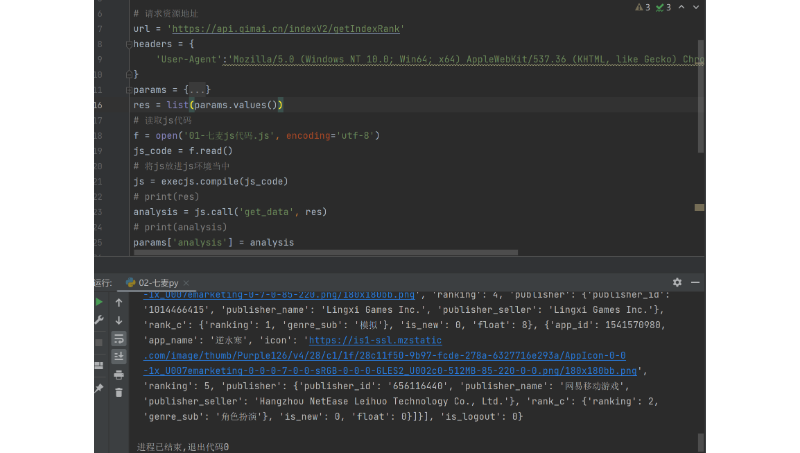
Task: Click the '# print(analysis)' comment
Action: [x=180, y=227]
